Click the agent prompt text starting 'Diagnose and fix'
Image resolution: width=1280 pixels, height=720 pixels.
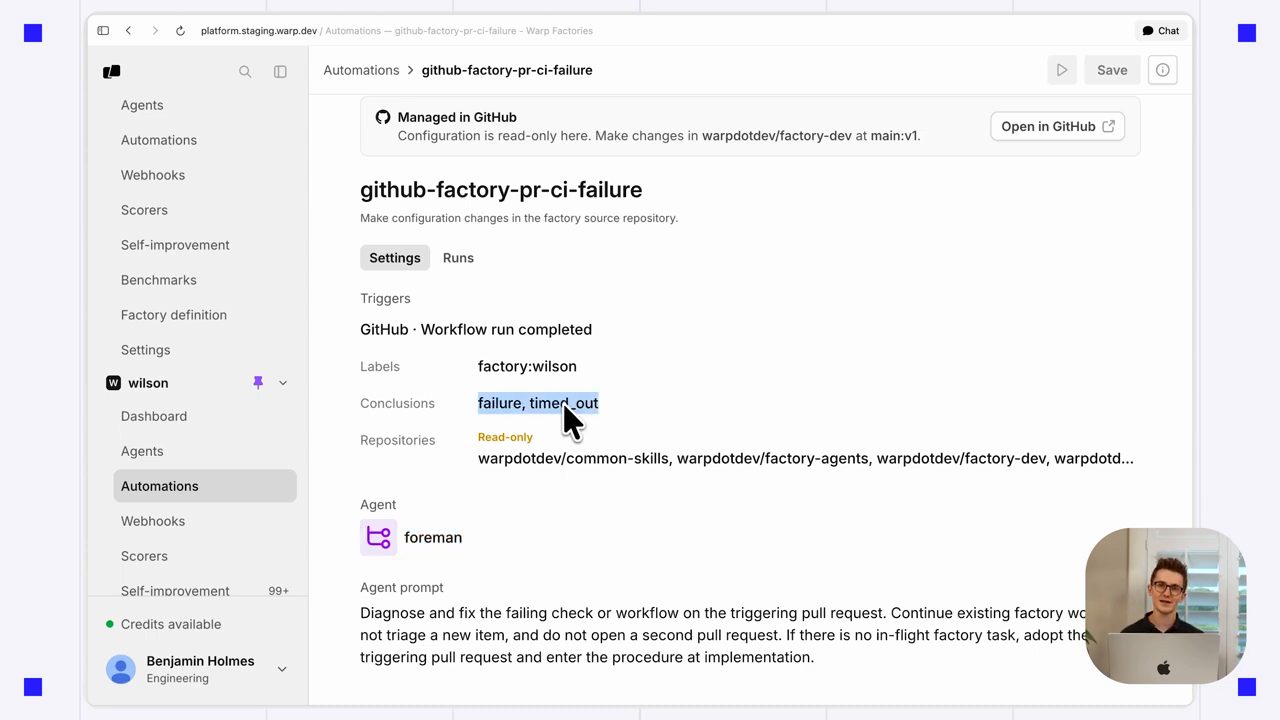tap(724, 635)
